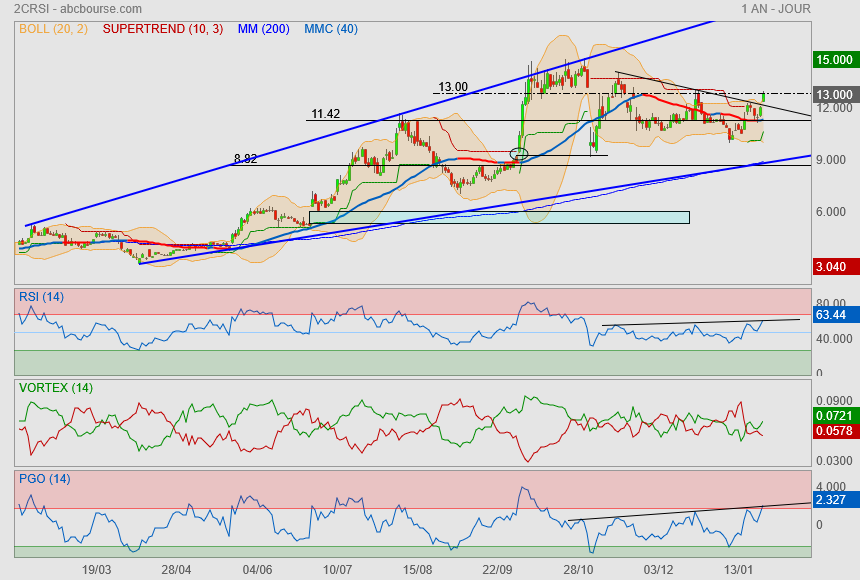Click the 22/09 date on the time axis
The image size is (860, 580).
[497, 569]
